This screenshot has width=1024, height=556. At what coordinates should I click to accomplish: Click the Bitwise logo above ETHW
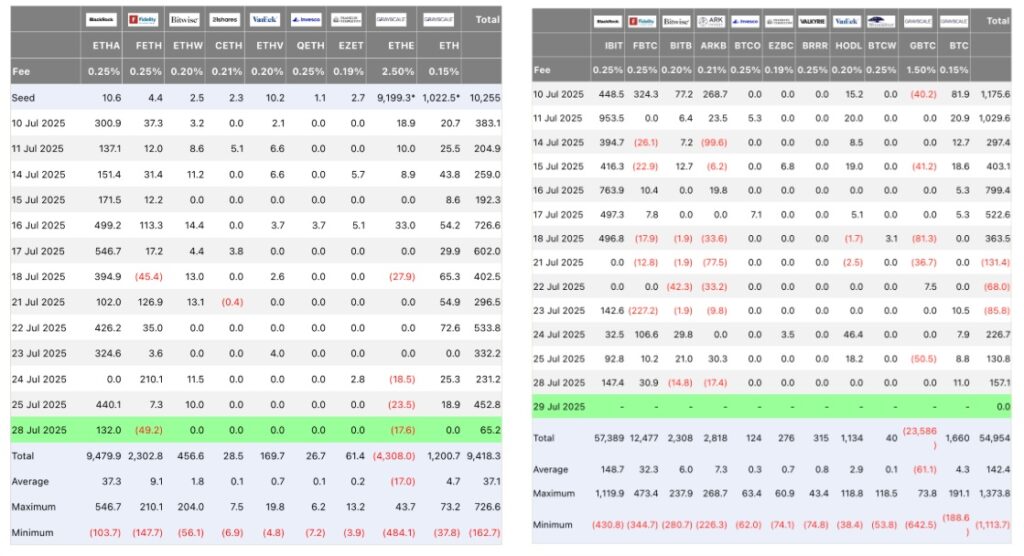click(184, 20)
